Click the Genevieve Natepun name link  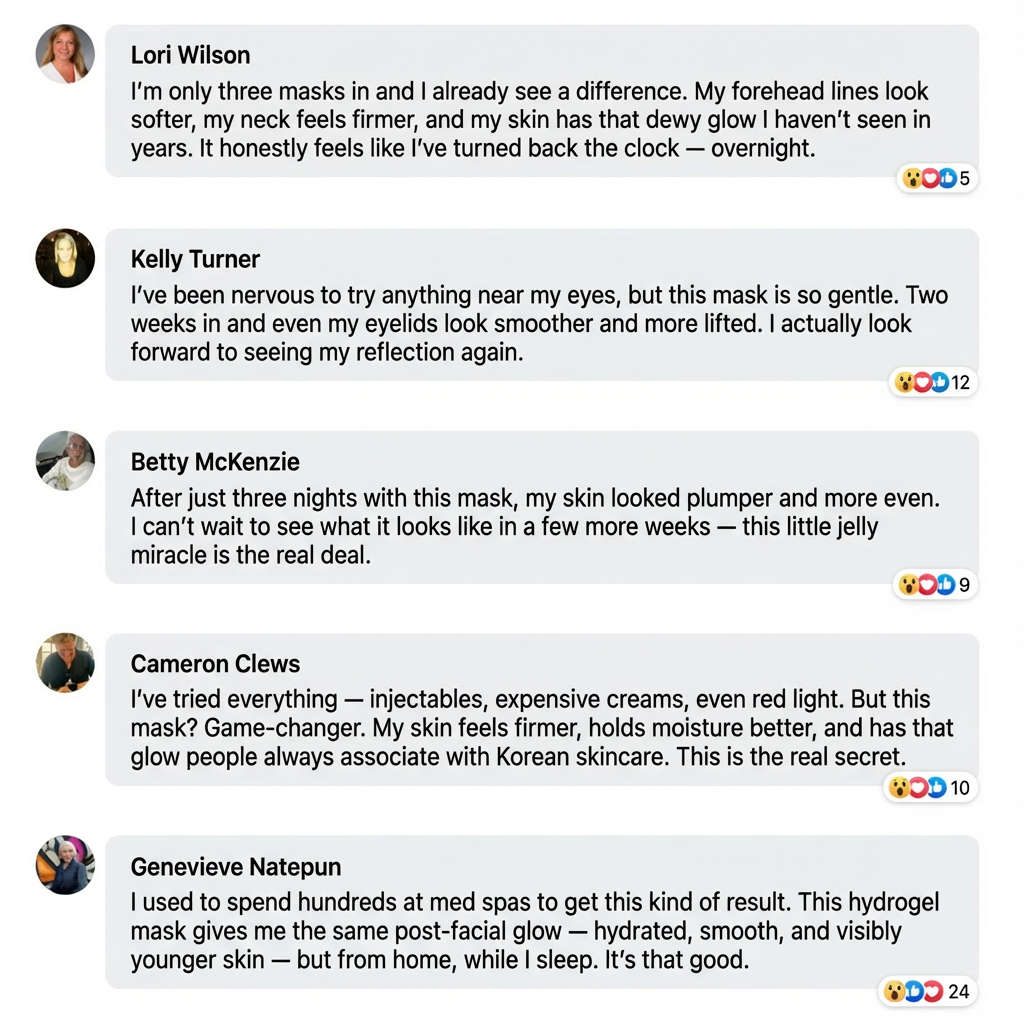coord(236,867)
